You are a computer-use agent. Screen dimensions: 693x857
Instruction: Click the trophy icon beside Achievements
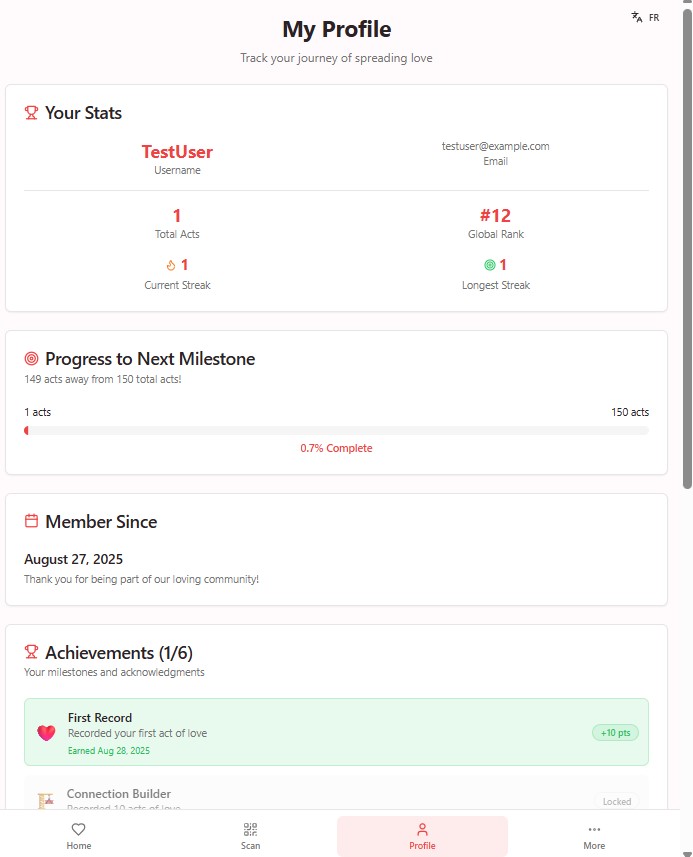click(31, 651)
